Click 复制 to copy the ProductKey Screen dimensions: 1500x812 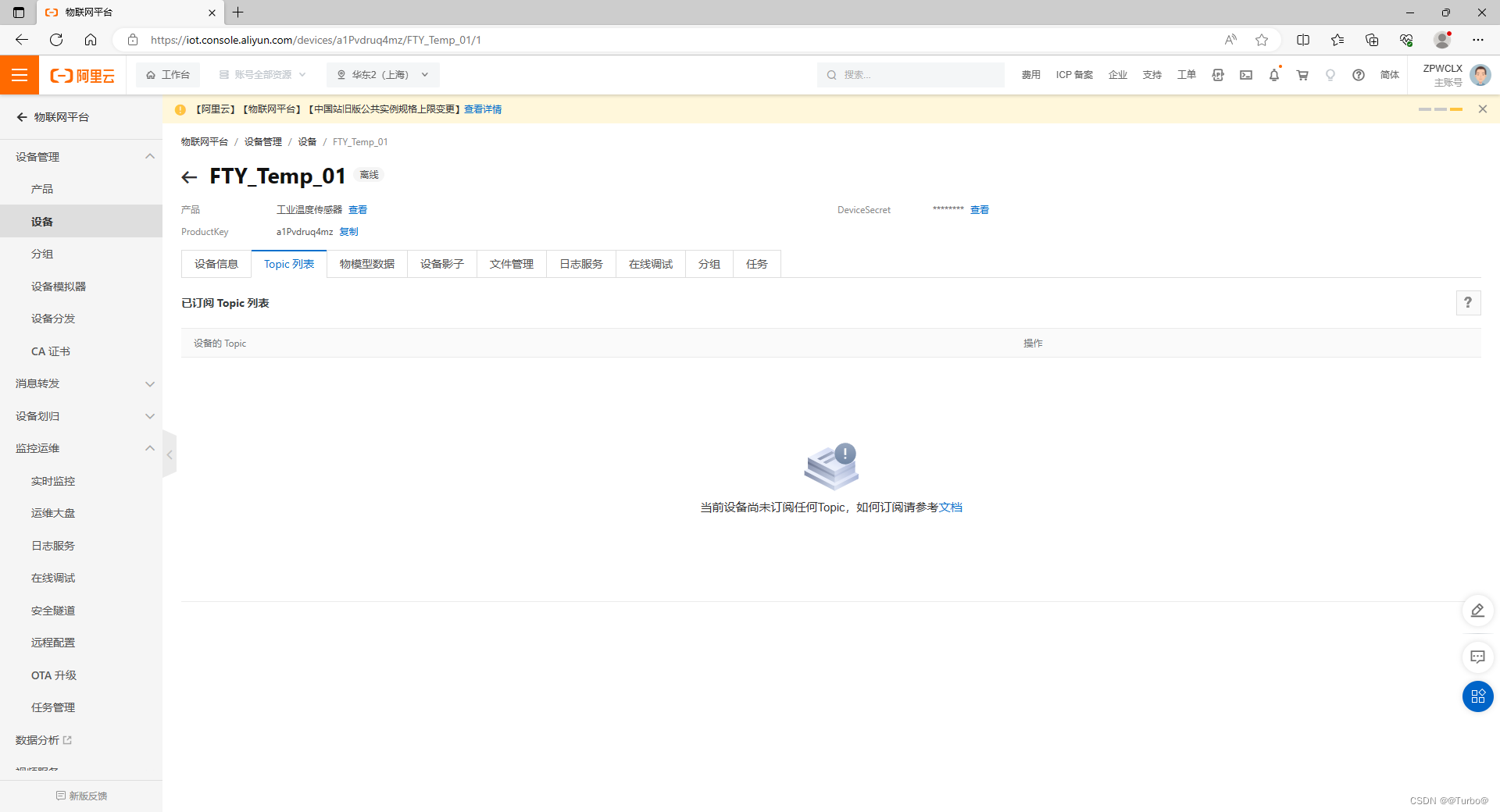coord(348,231)
